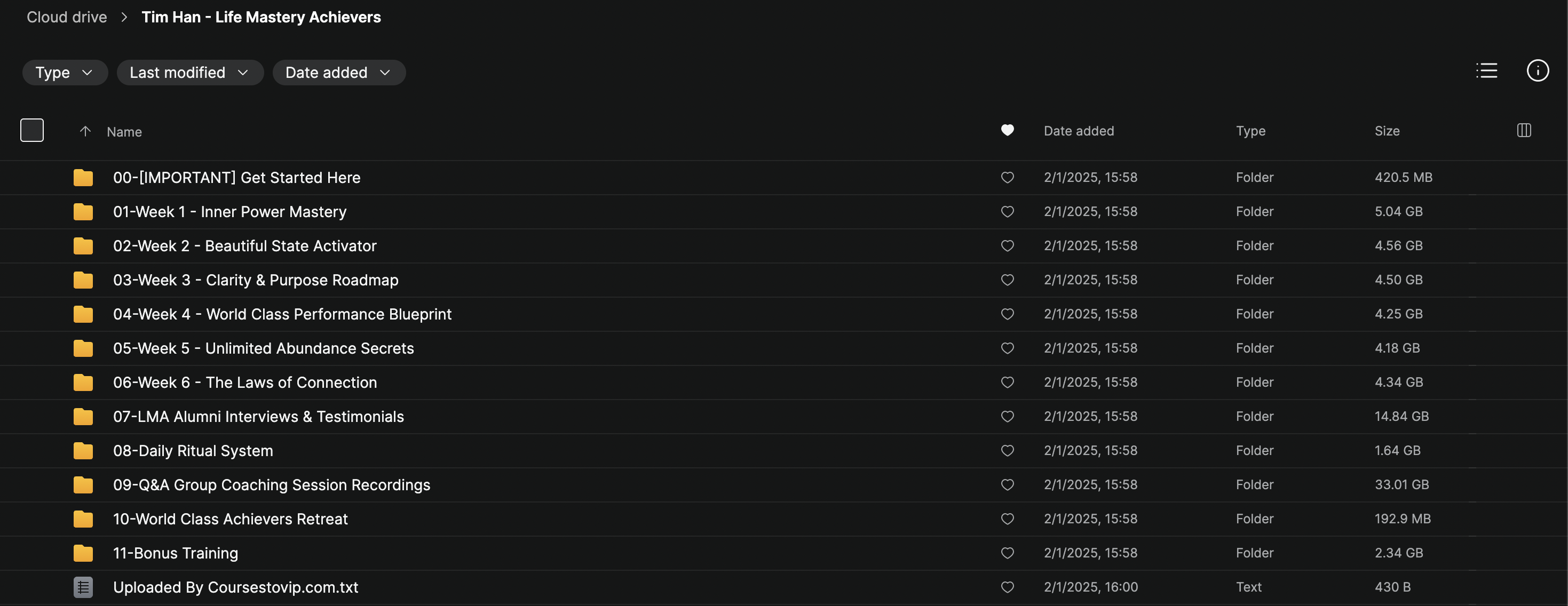1568x606 pixels.
Task: Sort by the Size column header
Action: click(1387, 131)
